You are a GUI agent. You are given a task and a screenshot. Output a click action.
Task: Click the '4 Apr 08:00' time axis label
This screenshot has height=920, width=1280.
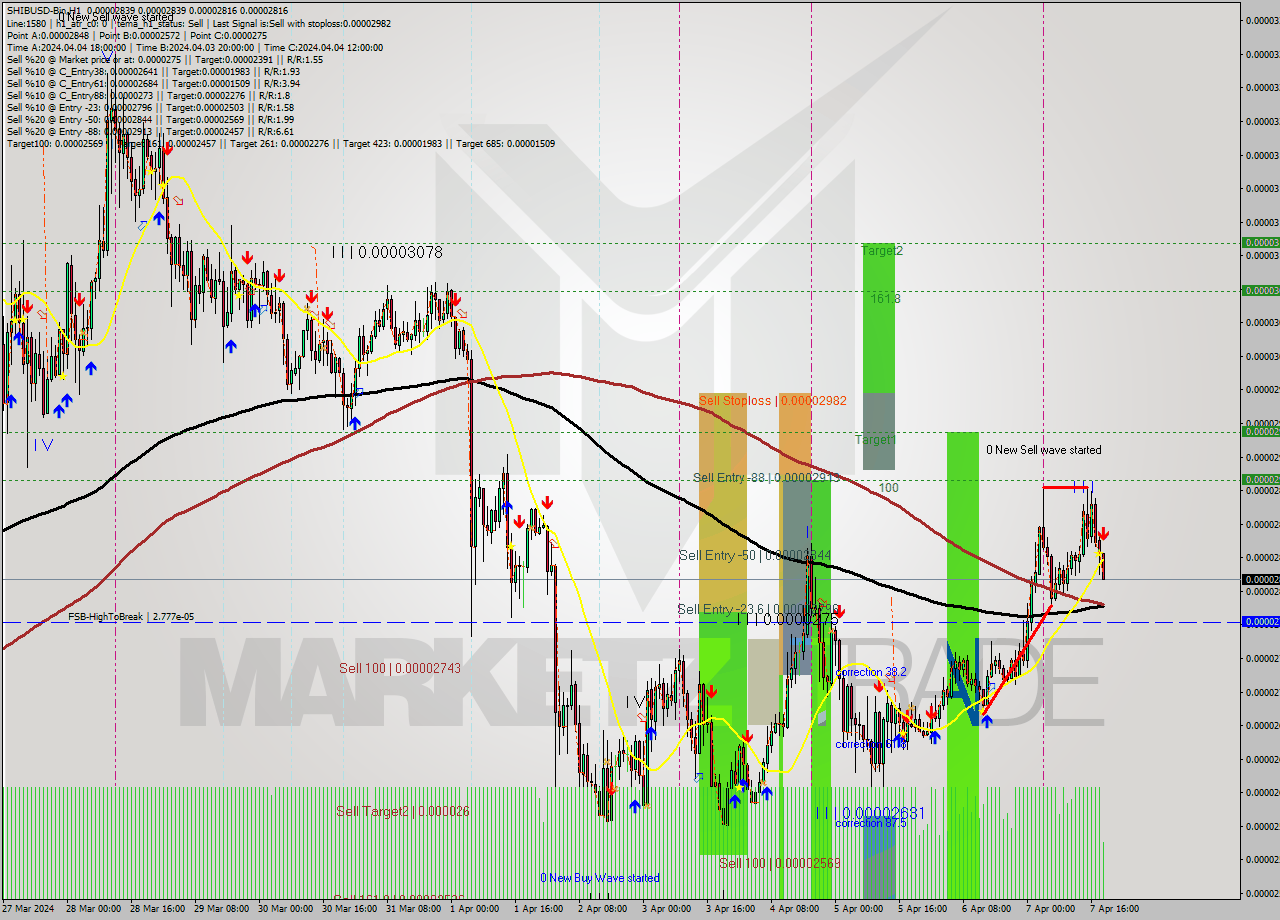click(795, 909)
